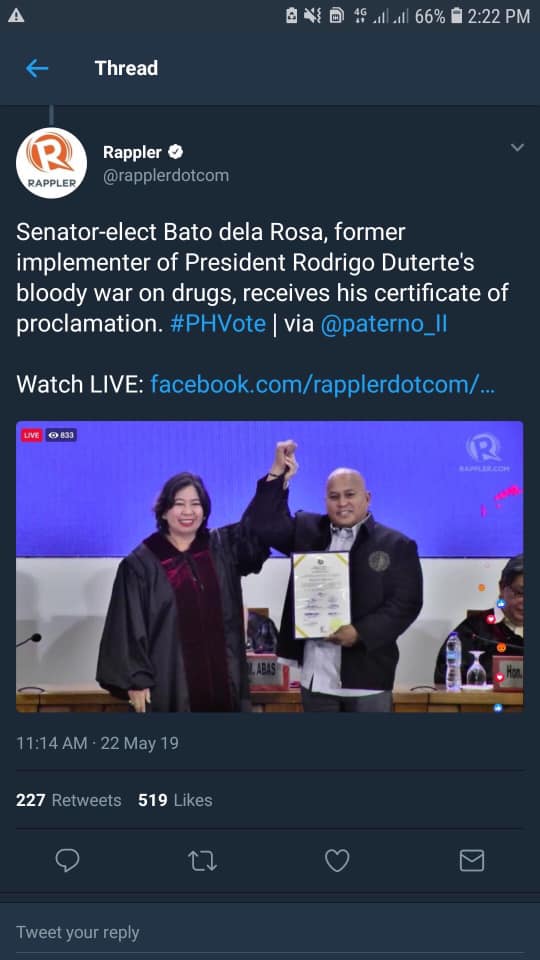This screenshot has height=960, width=540.
Task: Tap the warning triangle notification icon
Action: coord(16,16)
